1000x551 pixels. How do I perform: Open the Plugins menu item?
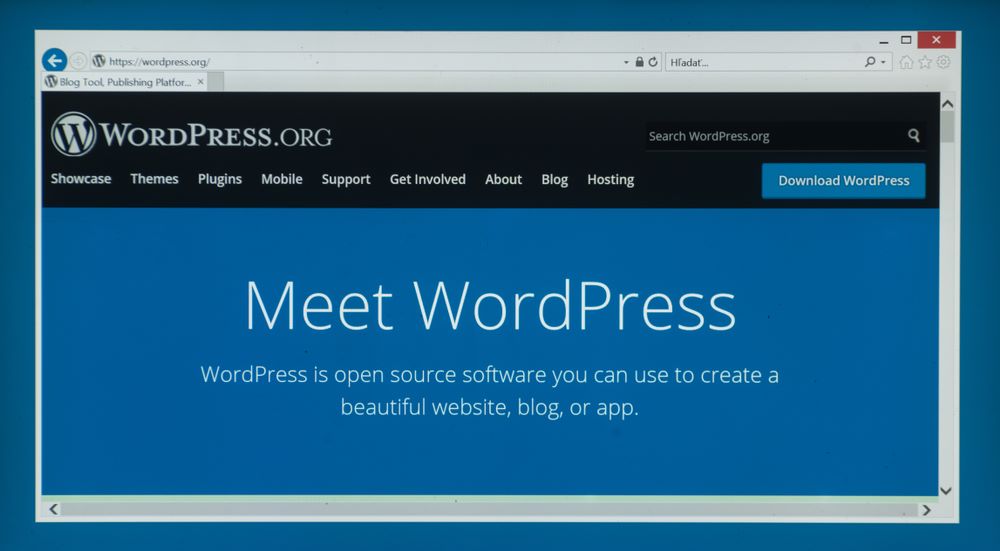coord(219,179)
